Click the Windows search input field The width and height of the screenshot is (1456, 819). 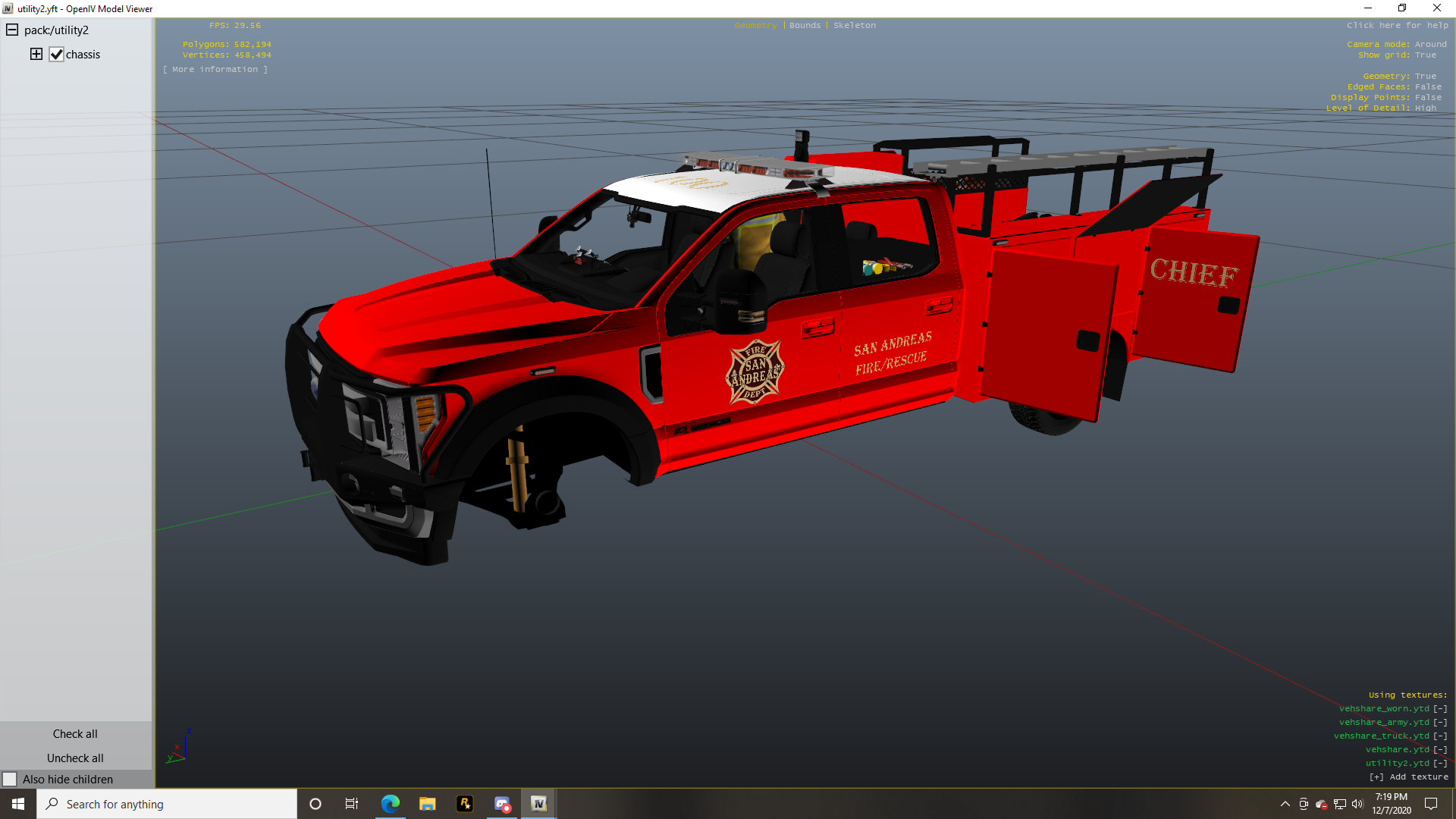coord(174,804)
